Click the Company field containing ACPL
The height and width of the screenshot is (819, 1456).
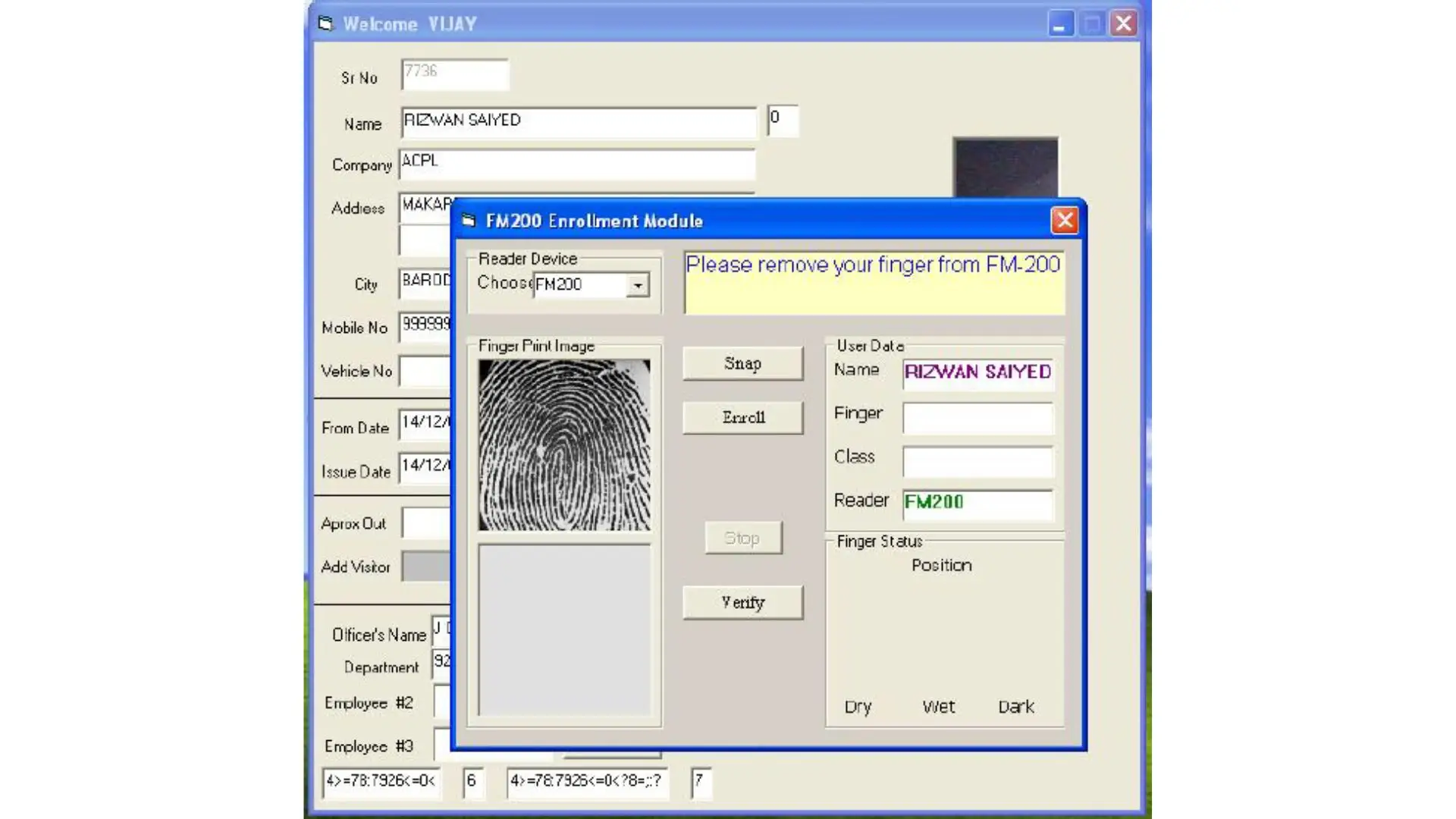[x=577, y=164]
